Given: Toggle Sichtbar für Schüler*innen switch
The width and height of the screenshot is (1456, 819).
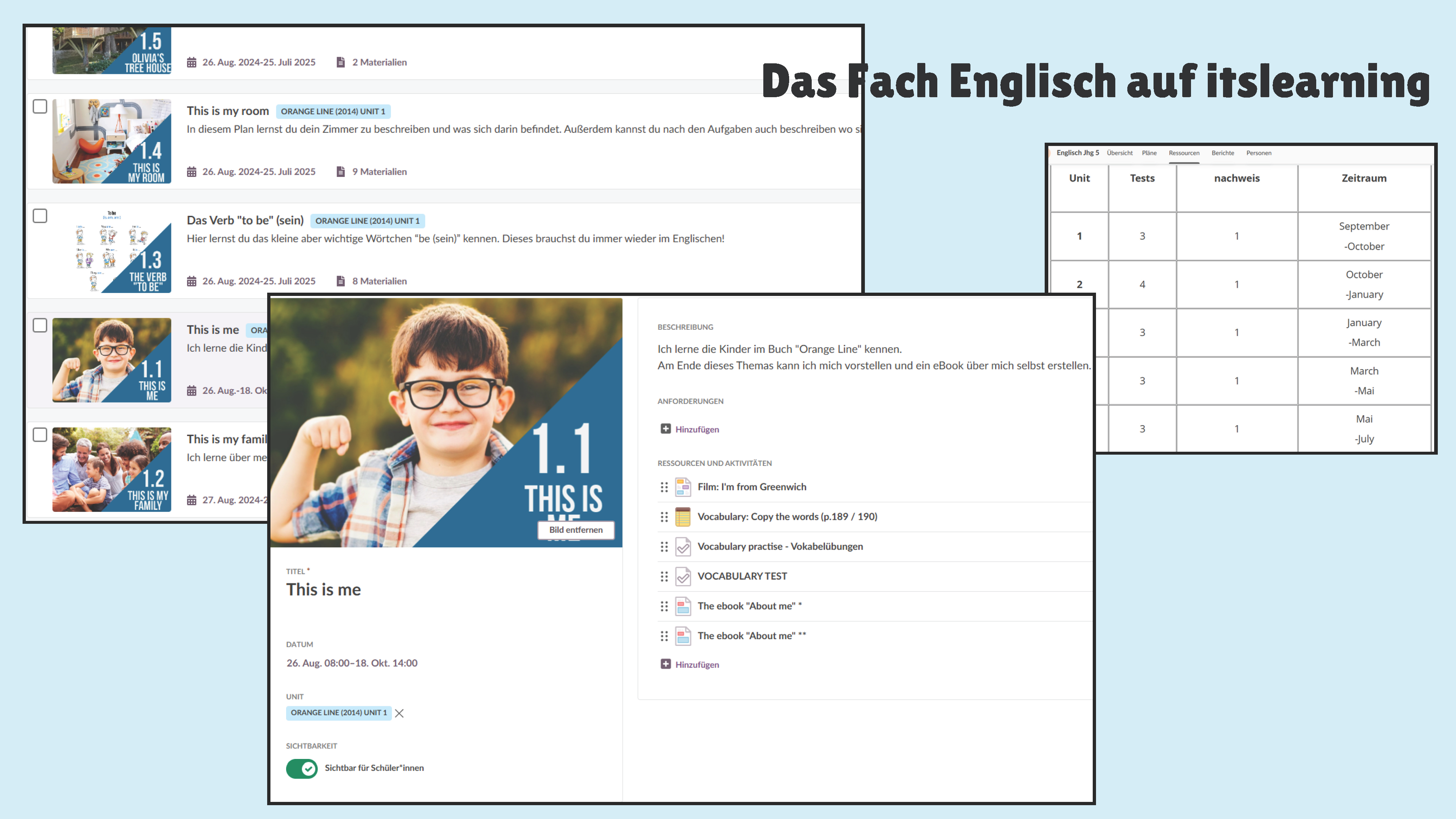Looking at the screenshot, I should point(301,768).
